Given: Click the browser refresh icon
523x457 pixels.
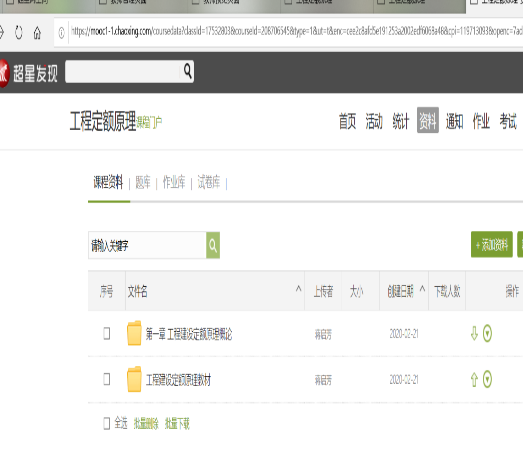Looking at the screenshot, I should pos(19,32).
